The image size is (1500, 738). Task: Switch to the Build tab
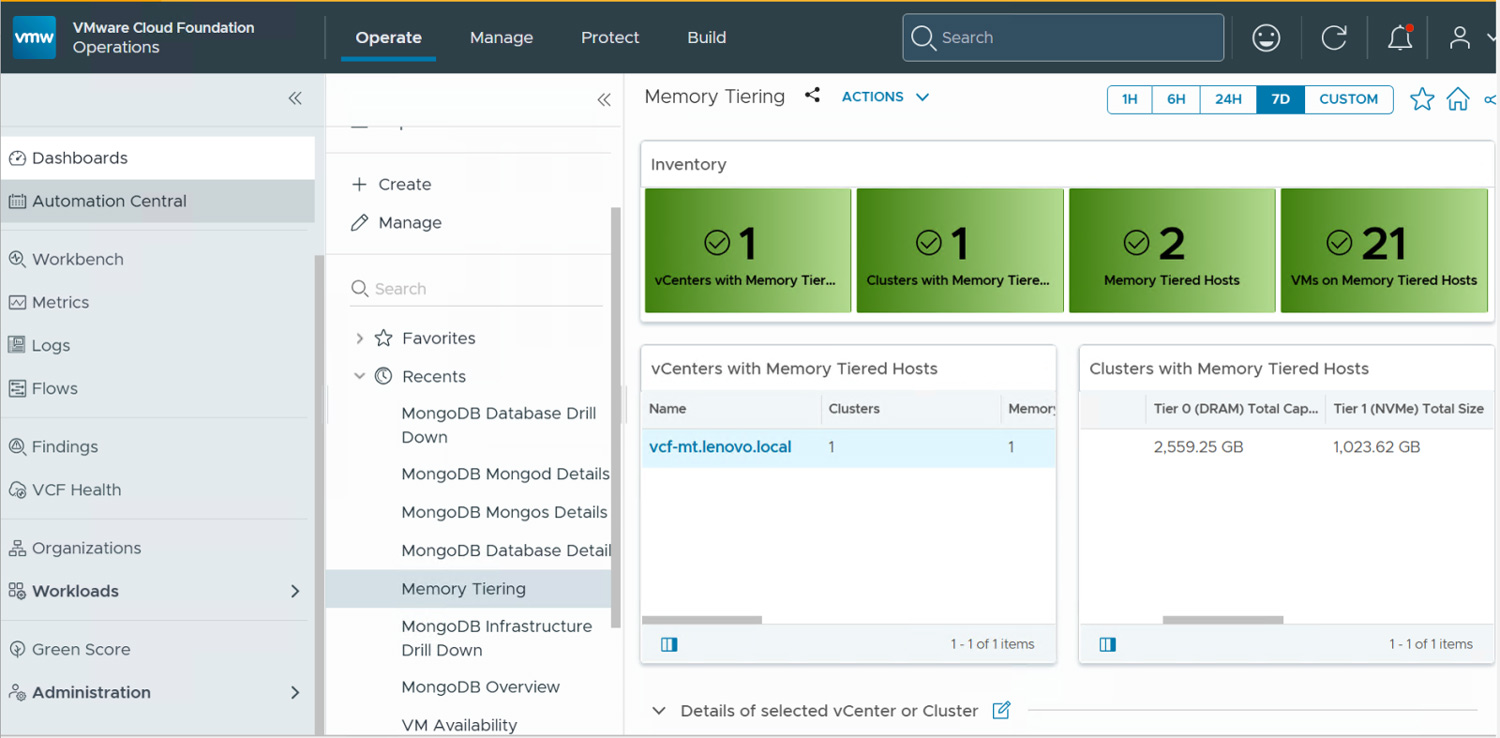click(706, 37)
